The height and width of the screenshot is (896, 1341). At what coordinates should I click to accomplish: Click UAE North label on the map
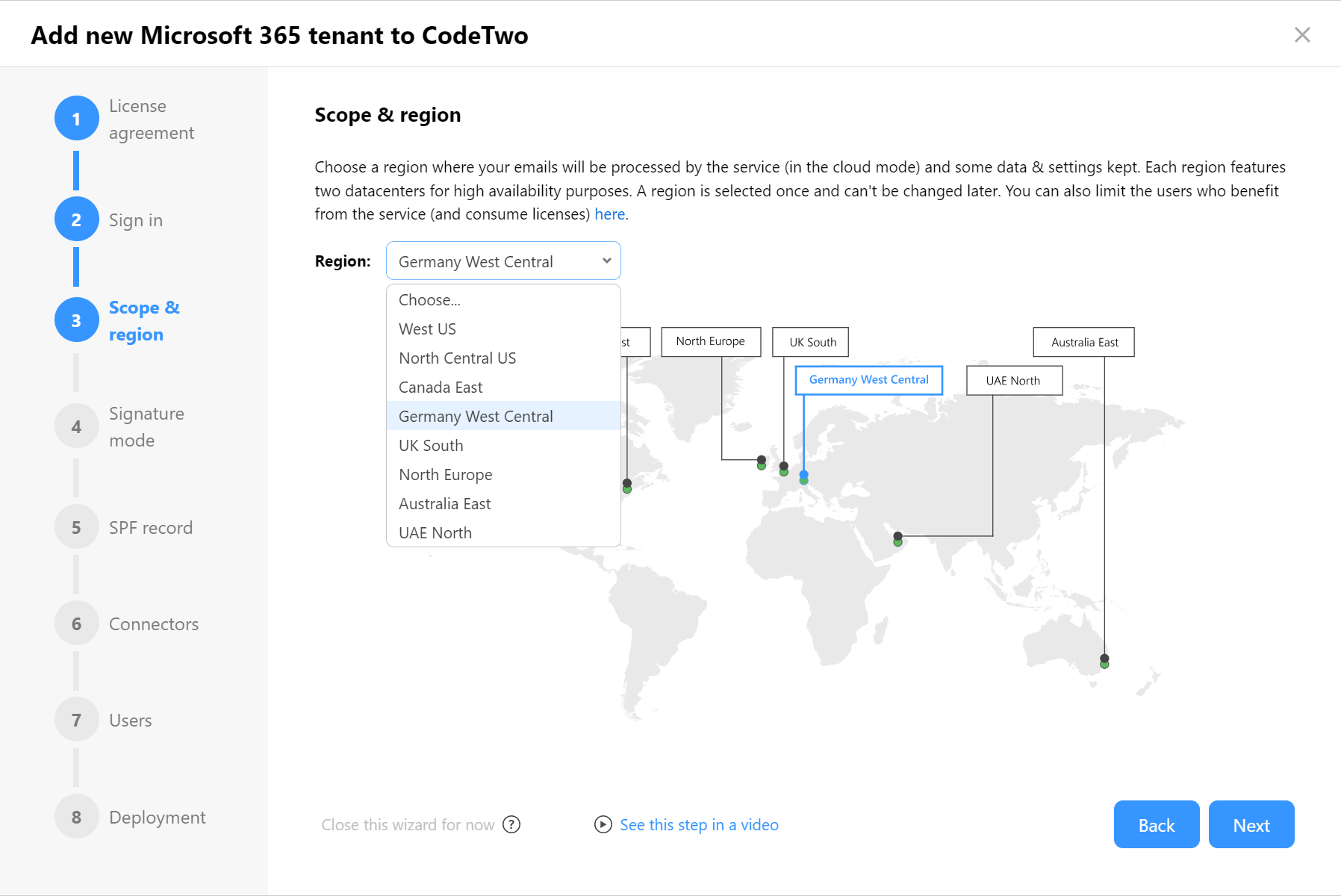coord(1014,380)
